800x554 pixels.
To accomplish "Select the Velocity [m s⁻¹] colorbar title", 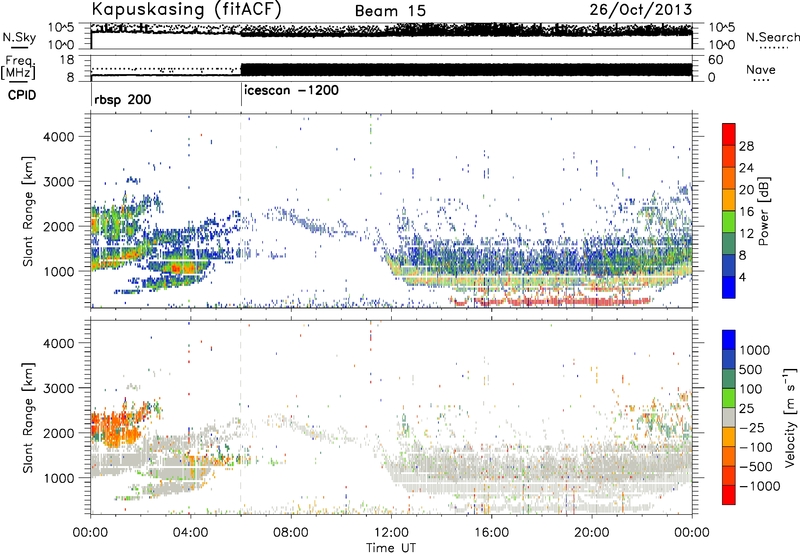I will click(x=790, y=417).
